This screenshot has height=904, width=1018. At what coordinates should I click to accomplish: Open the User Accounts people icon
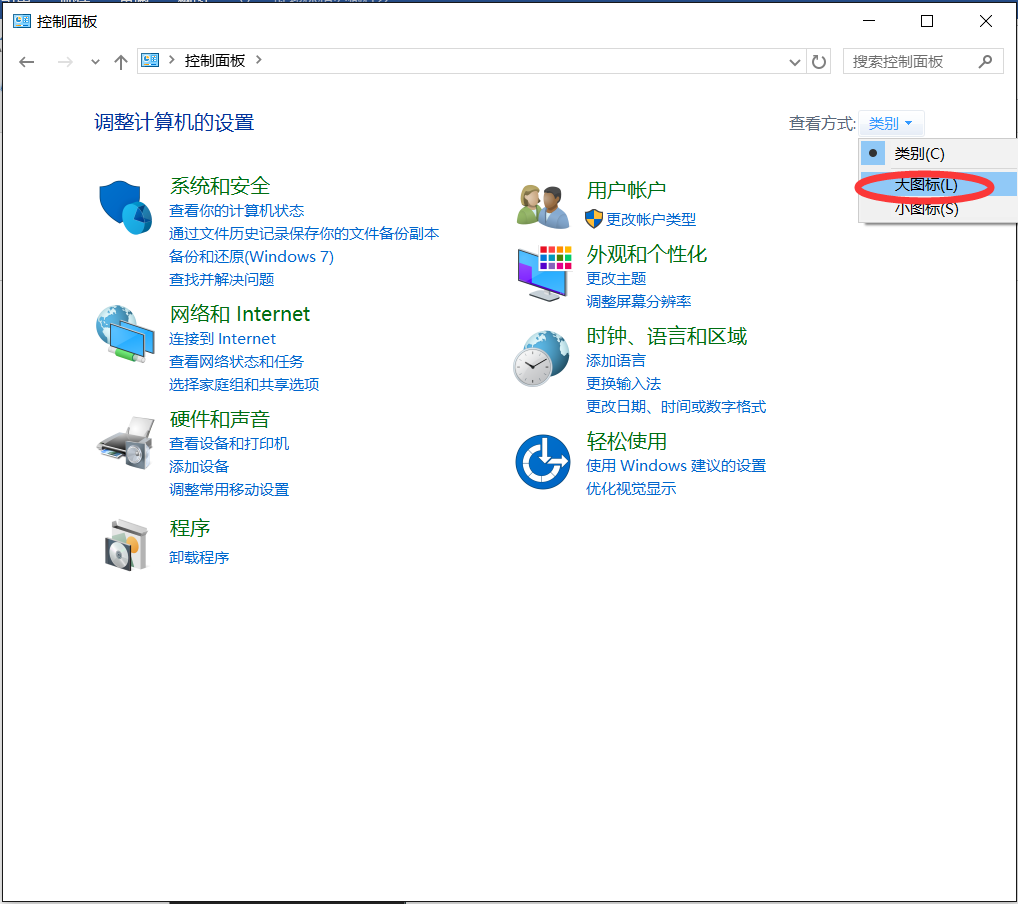click(x=543, y=206)
